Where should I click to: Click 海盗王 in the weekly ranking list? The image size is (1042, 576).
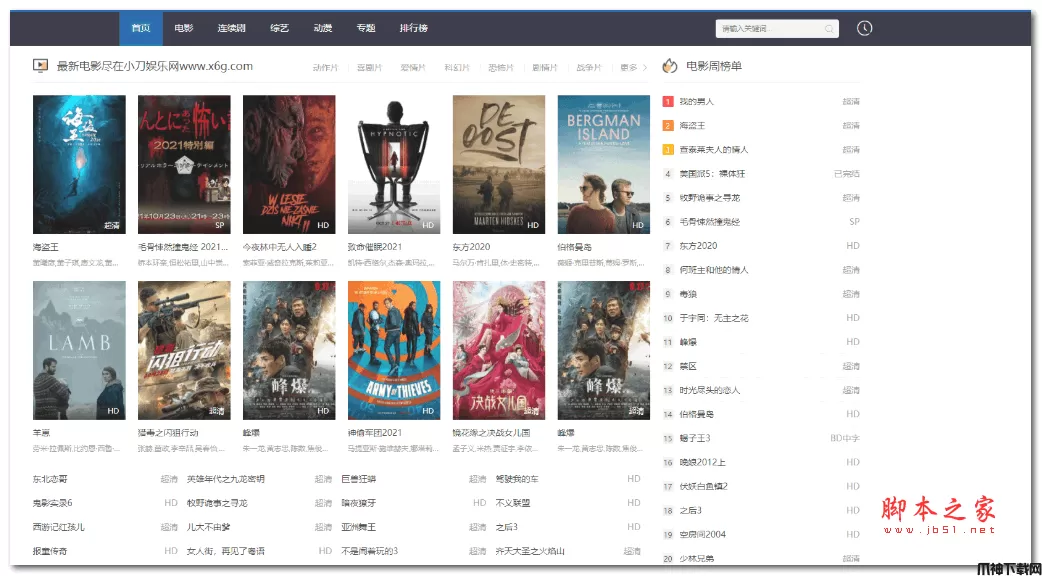pos(693,125)
